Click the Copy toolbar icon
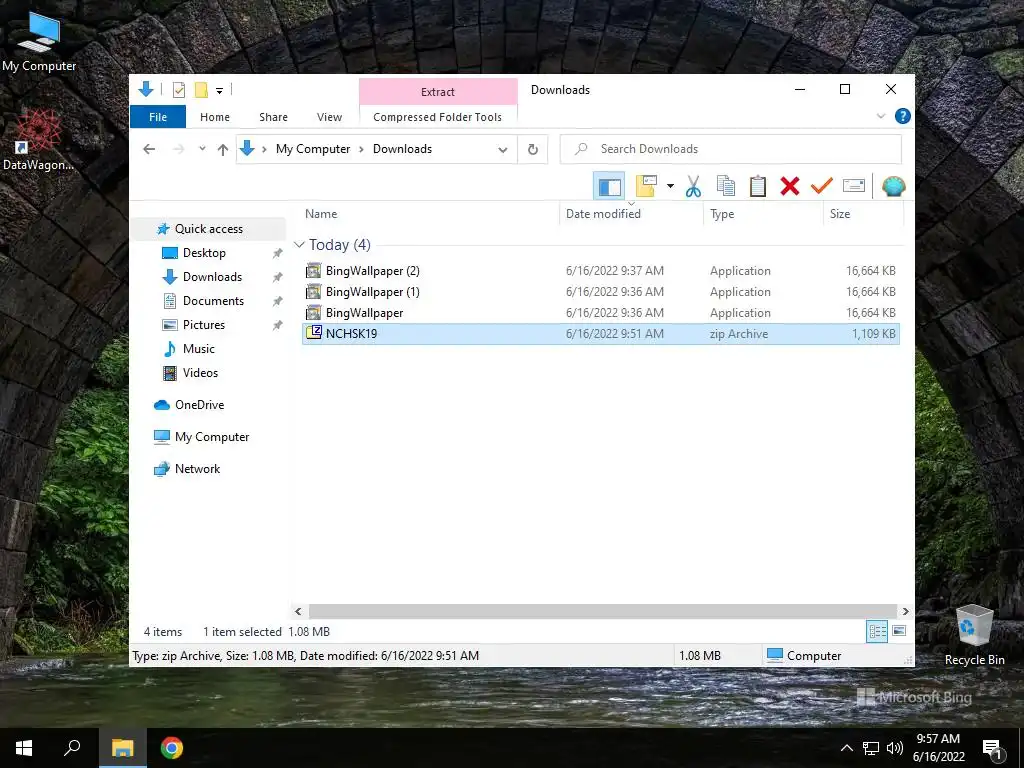Image resolution: width=1024 pixels, height=768 pixels. tap(726, 186)
